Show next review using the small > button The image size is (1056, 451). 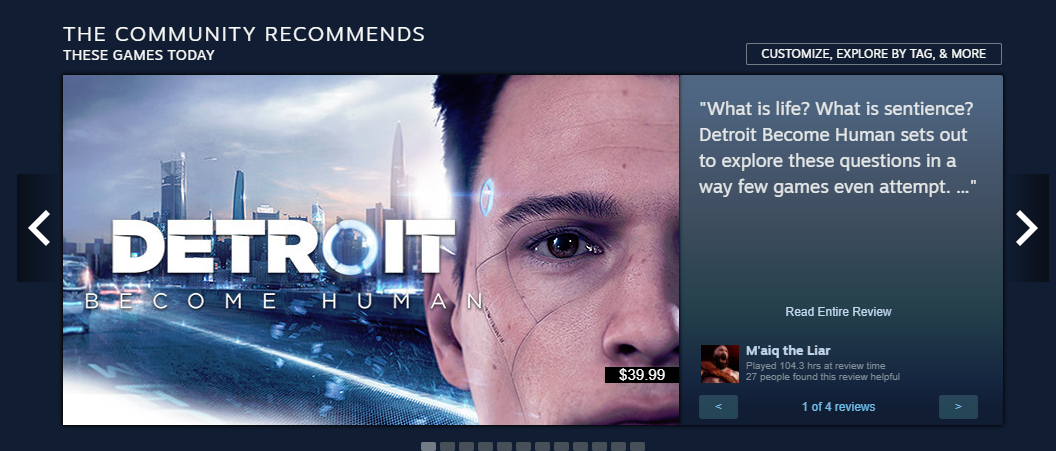pyautogui.click(x=958, y=407)
